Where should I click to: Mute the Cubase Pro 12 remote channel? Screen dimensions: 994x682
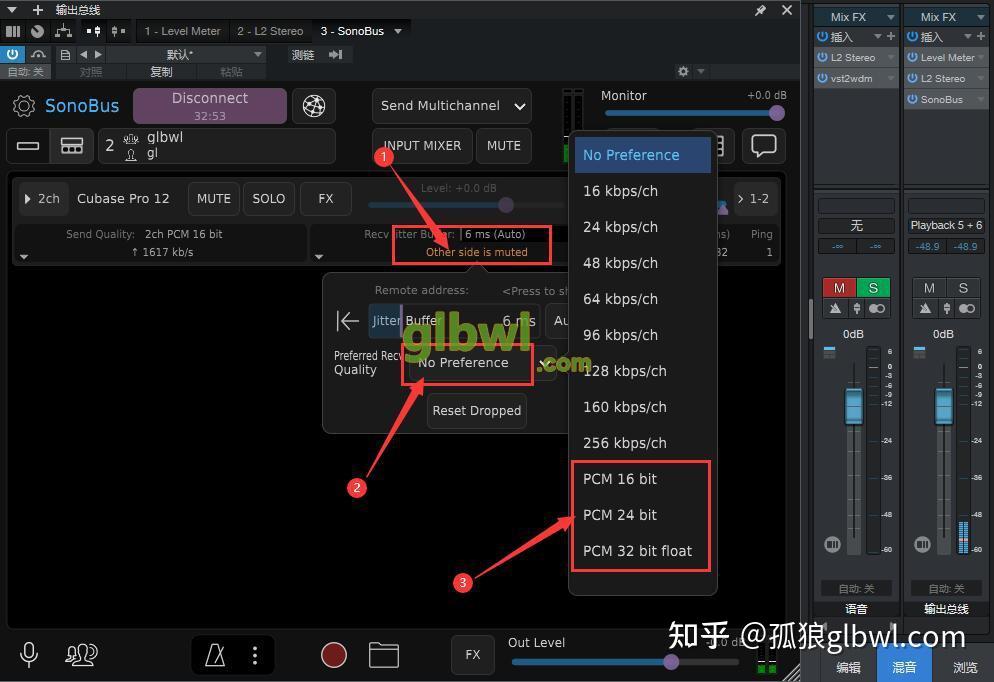(213, 198)
